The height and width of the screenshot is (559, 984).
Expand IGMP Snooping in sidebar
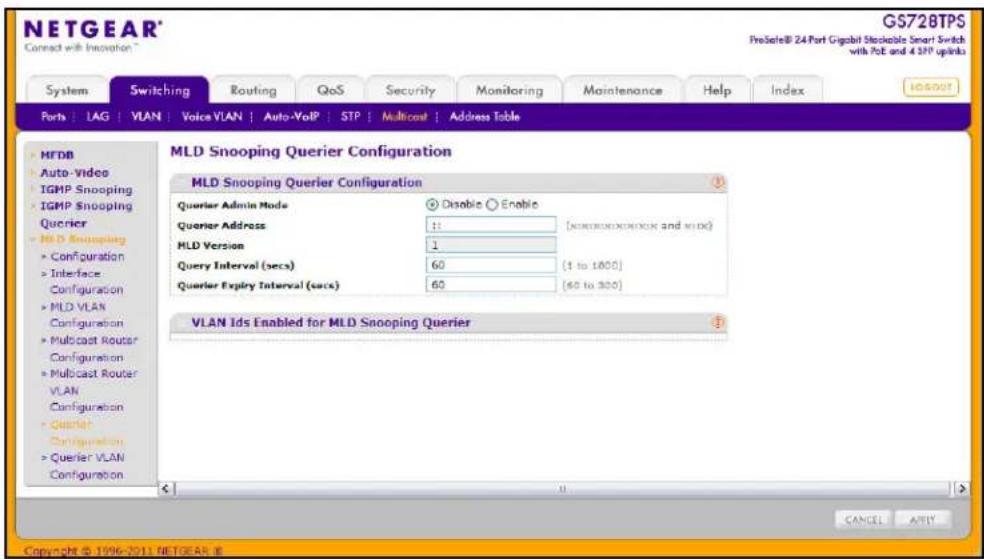point(86,189)
